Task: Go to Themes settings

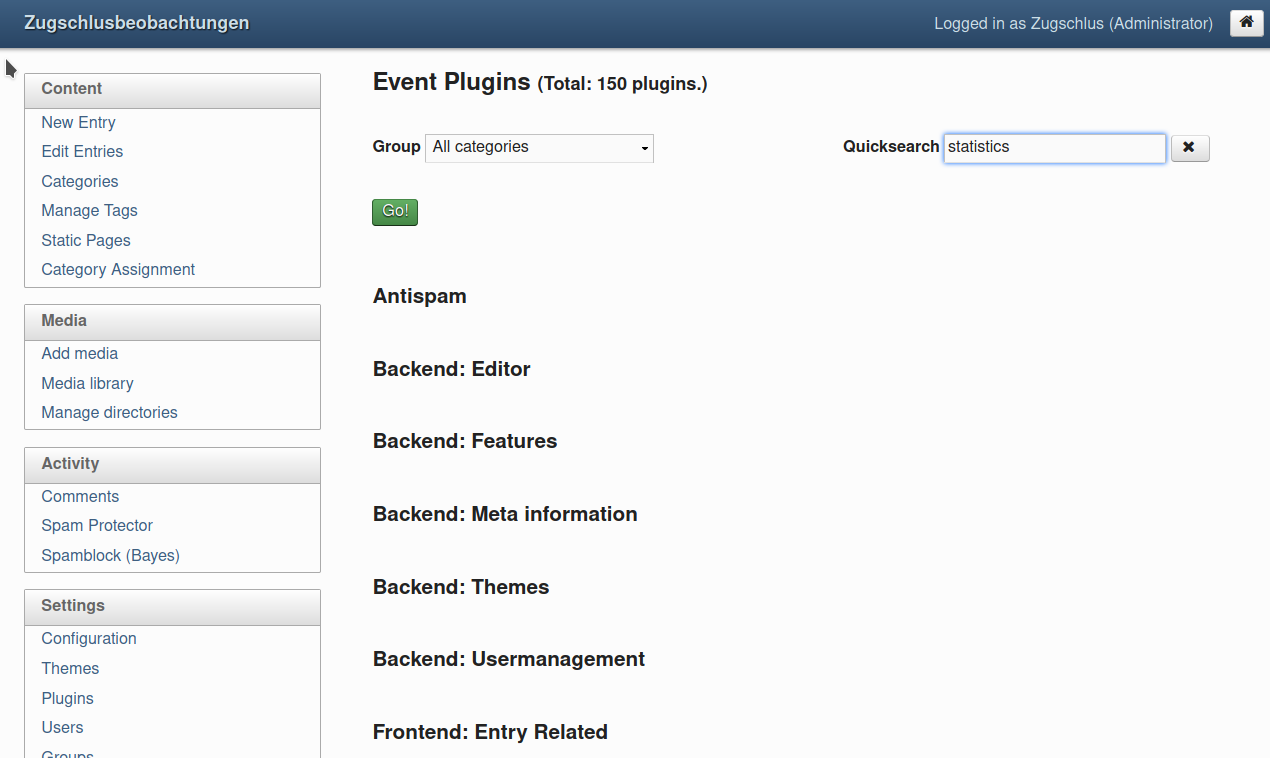Action: pyautogui.click(x=70, y=669)
